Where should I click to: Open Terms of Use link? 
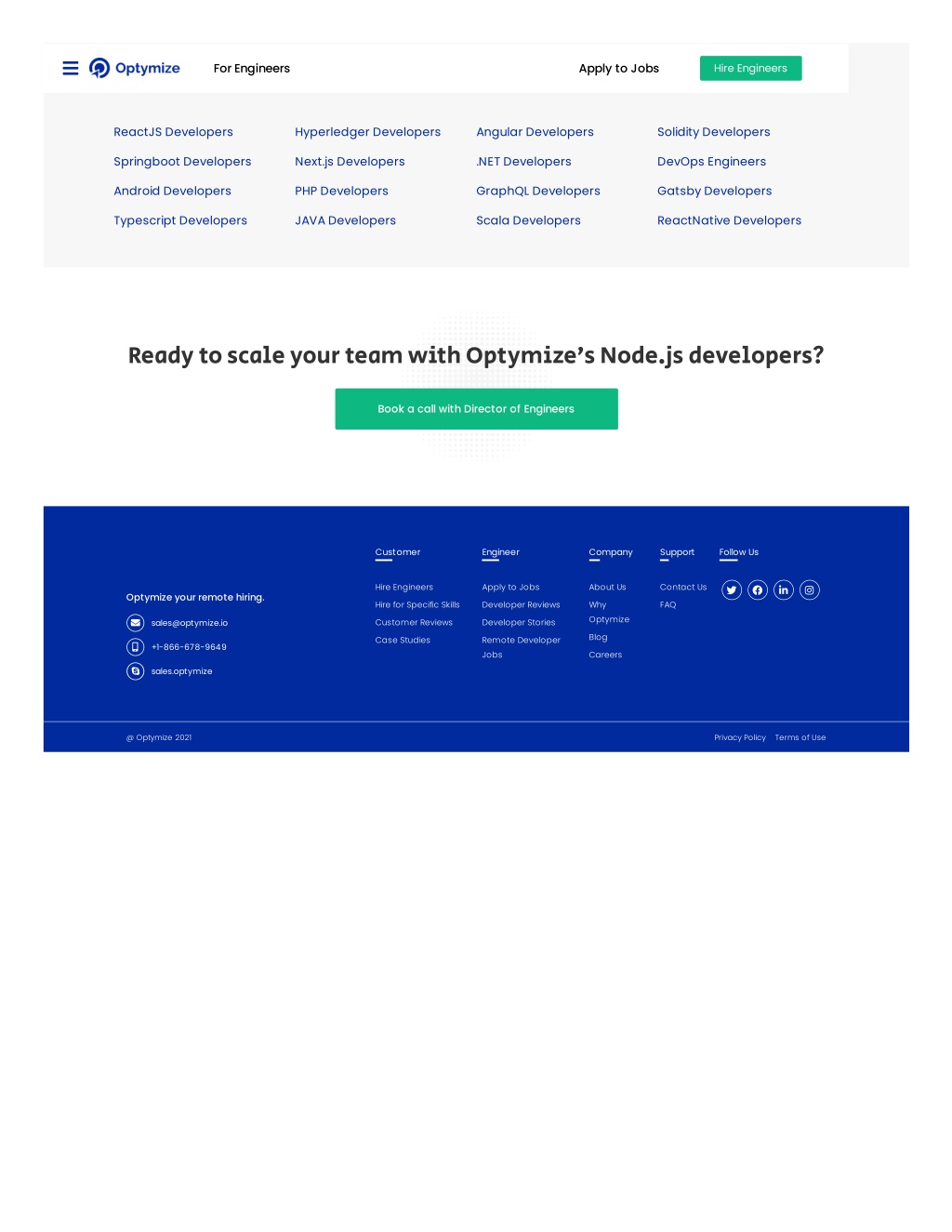[x=800, y=738]
